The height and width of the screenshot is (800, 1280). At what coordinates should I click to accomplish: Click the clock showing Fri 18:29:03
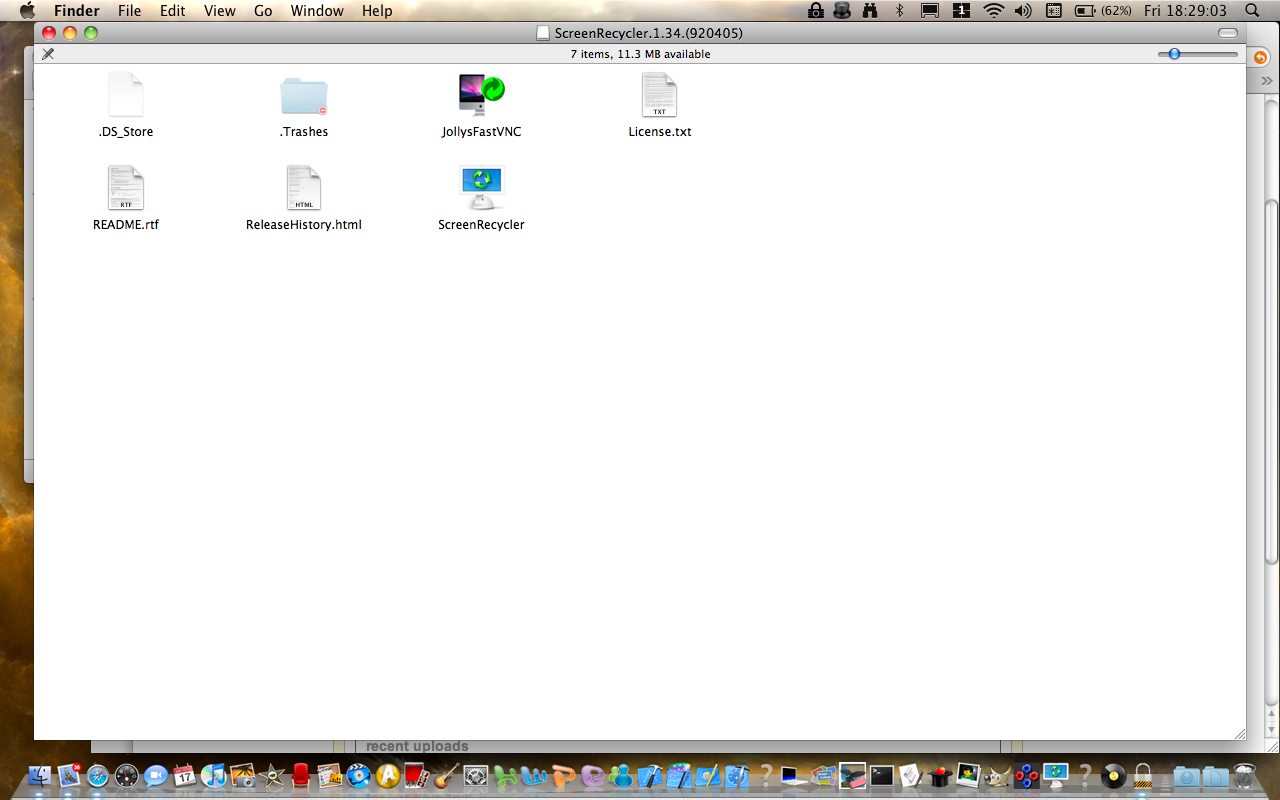click(1185, 11)
